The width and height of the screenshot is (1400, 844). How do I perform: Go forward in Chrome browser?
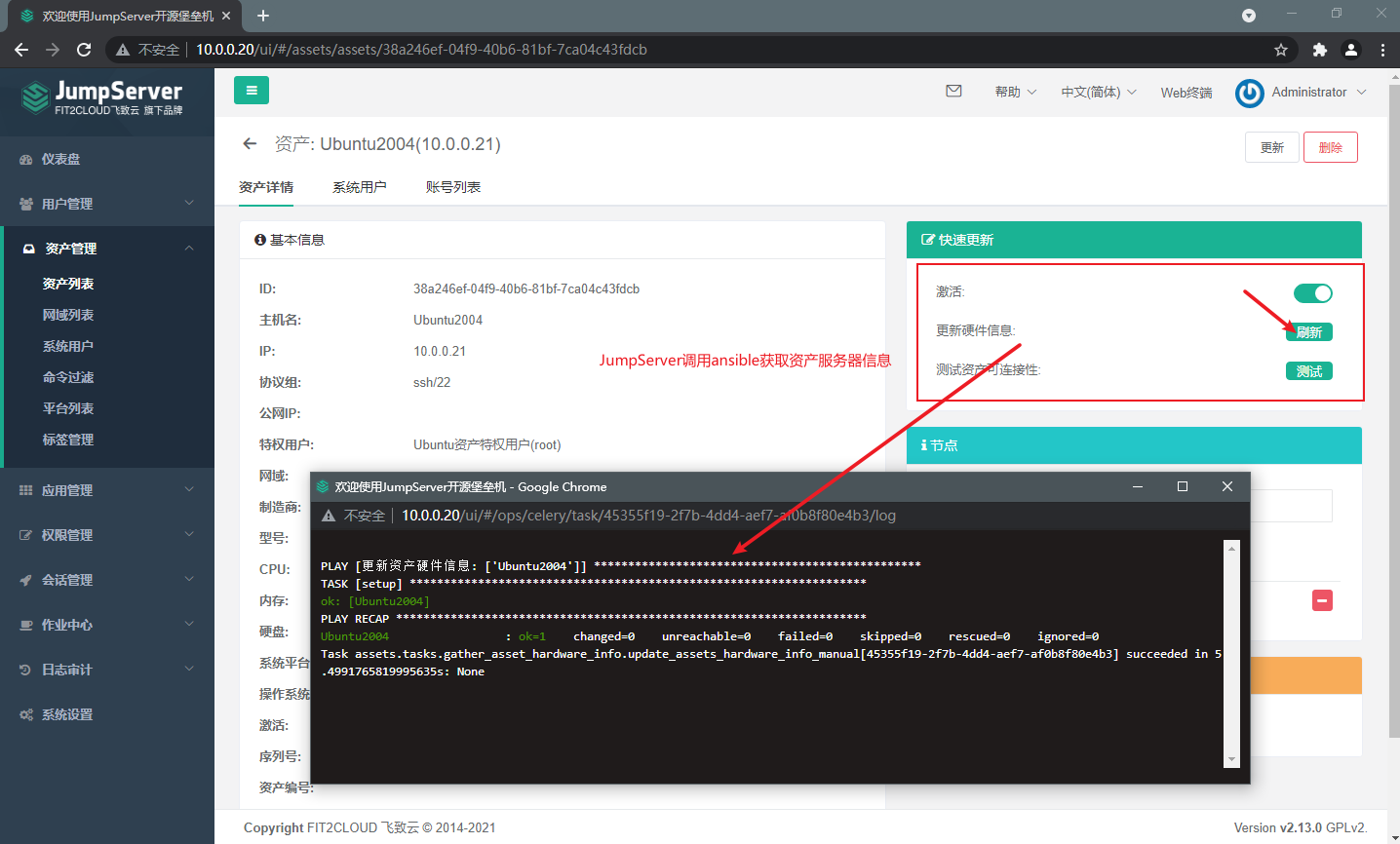[53, 50]
